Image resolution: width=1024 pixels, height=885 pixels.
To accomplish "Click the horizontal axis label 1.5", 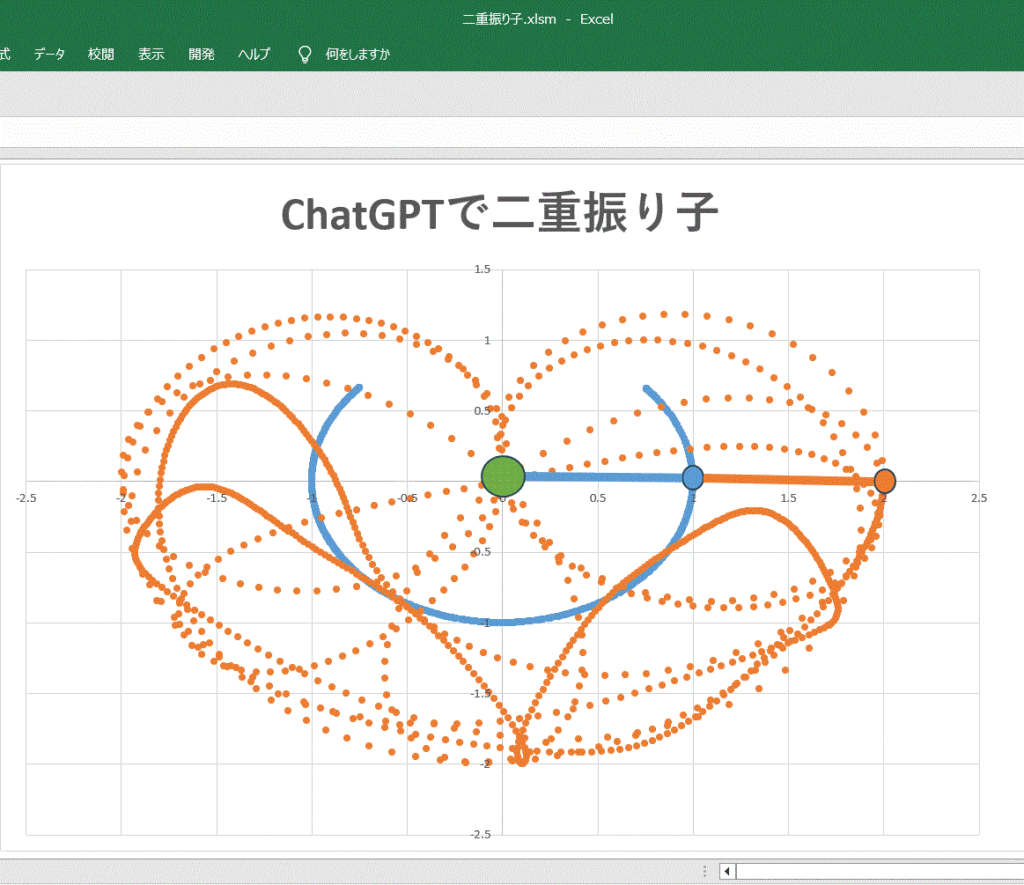I will [788, 498].
